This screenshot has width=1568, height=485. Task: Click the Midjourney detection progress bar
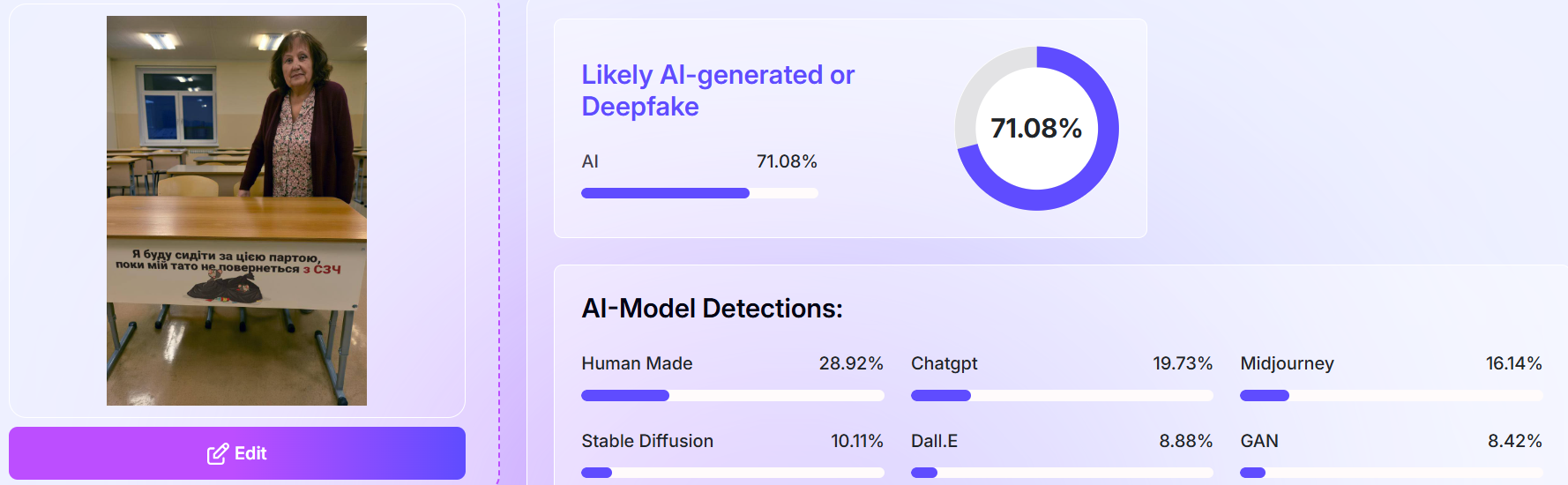click(x=1391, y=396)
